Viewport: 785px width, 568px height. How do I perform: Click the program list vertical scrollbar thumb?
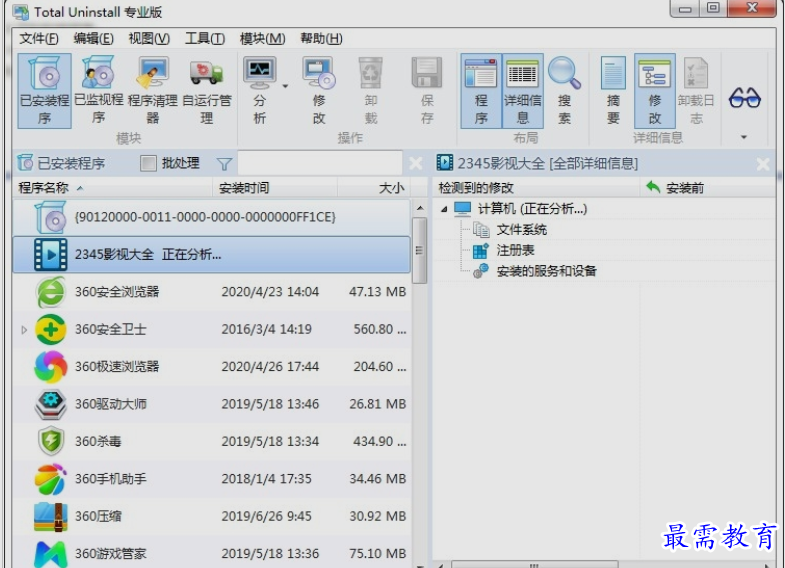point(420,250)
